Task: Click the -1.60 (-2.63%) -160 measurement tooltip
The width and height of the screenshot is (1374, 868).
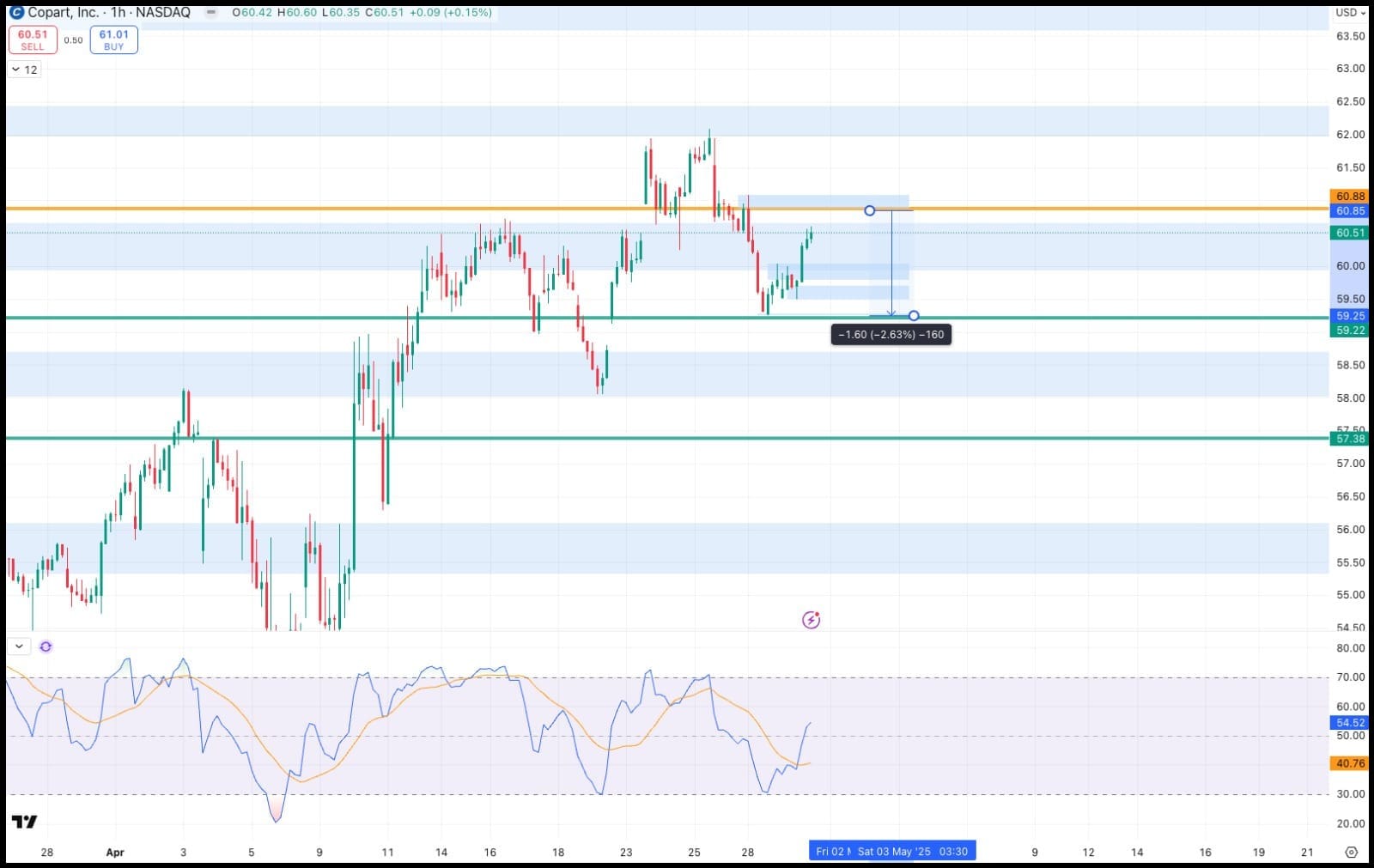Action: [891, 335]
